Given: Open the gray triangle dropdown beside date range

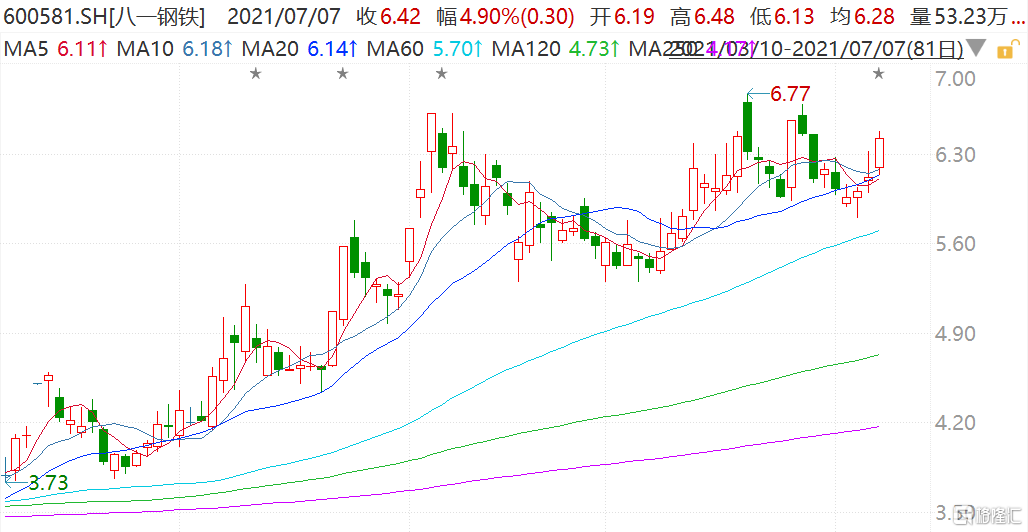Looking at the screenshot, I should click(x=977, y=49).
